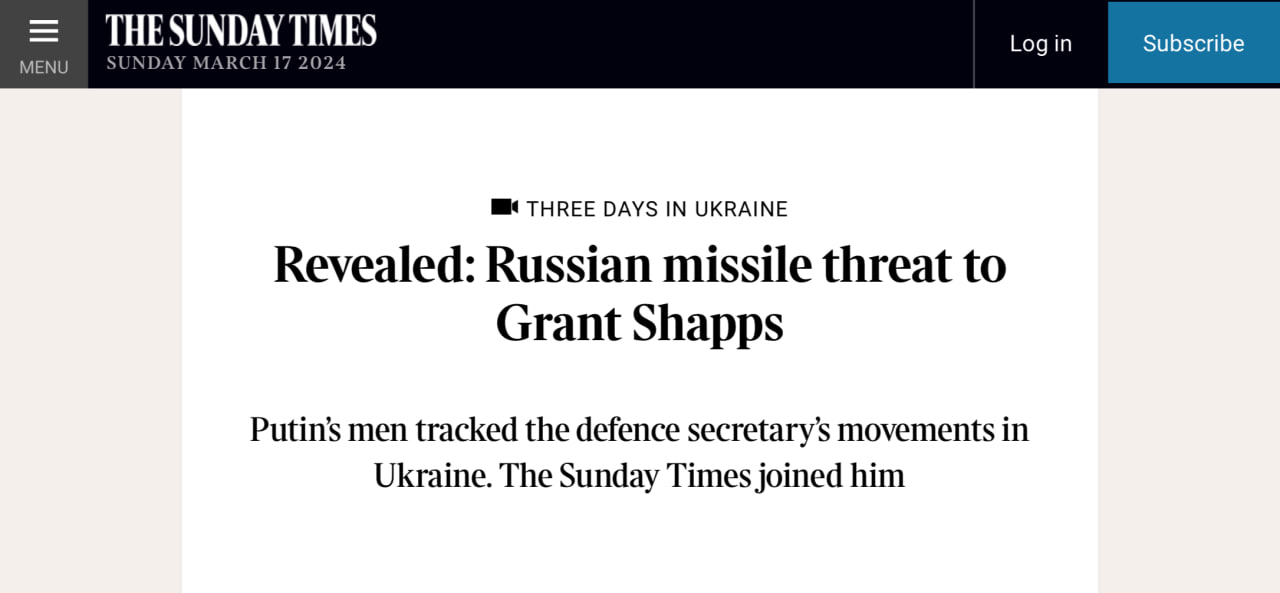Click the video camera icon
The image size is (1280, 593).
(x=504, y=207)
